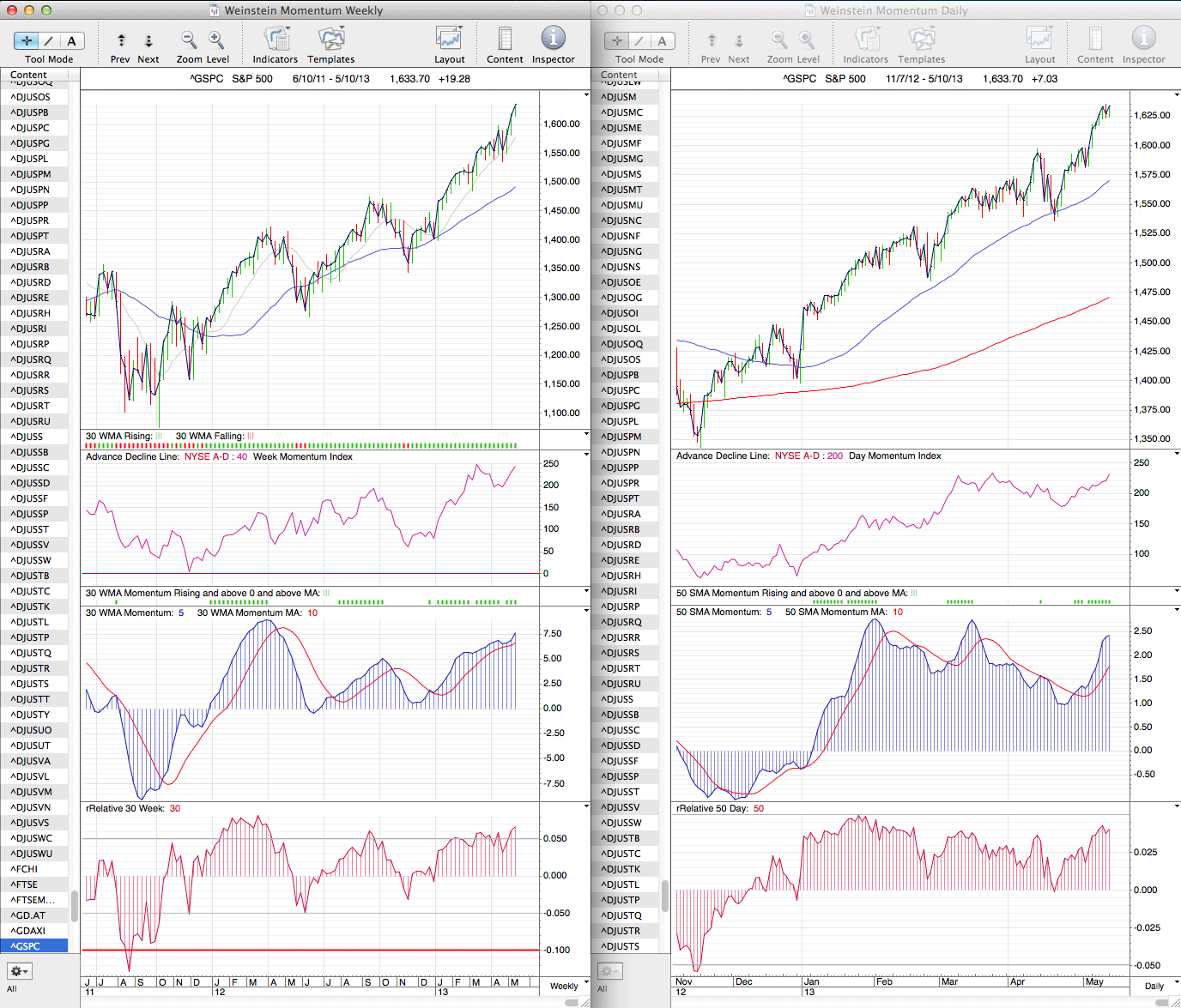Select line drawing tool in Daily window
Viewport: 1181px width, 1008px height.
pos(640,40)
